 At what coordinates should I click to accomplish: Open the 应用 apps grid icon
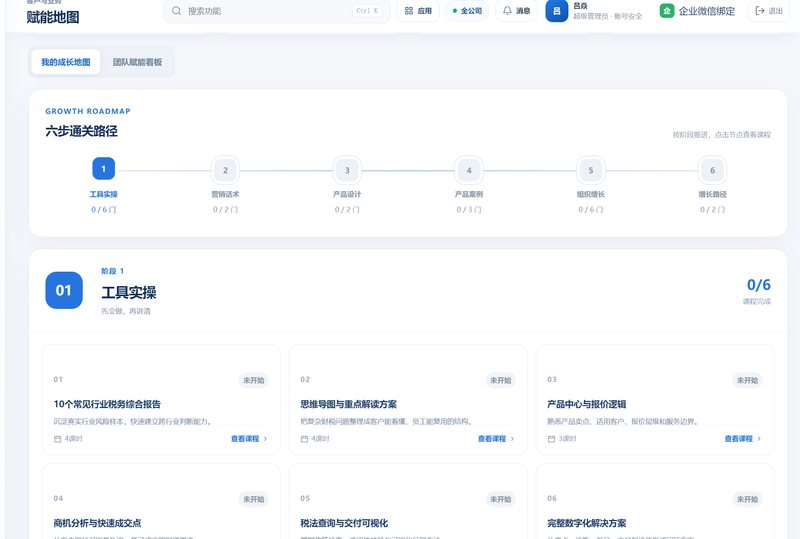409,11
